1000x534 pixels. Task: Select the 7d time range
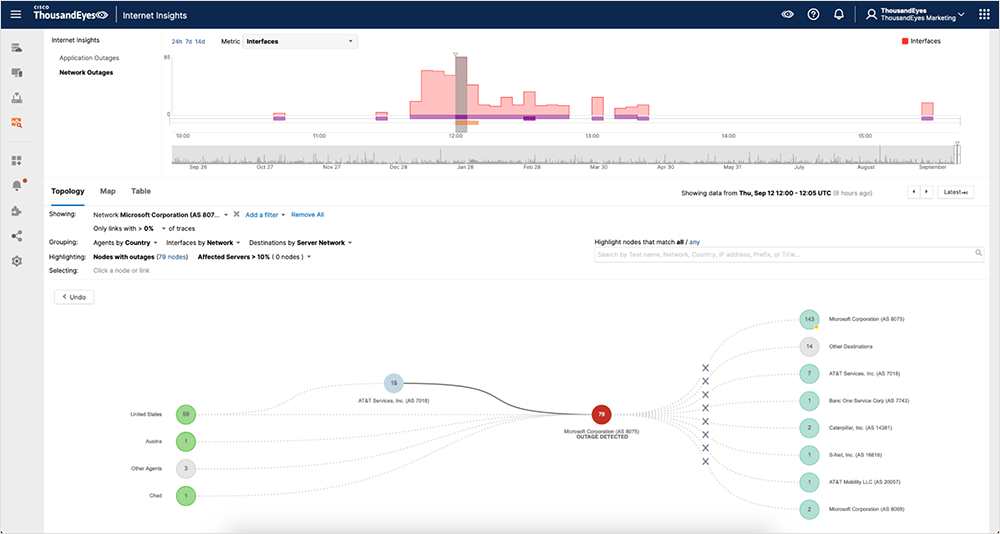click(189, 41)
